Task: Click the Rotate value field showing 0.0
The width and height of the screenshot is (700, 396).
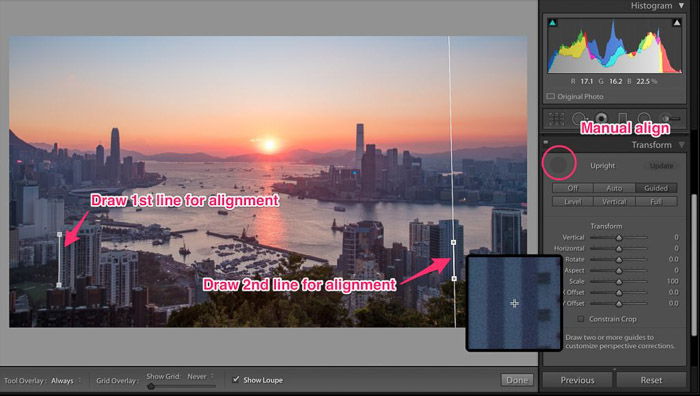Action: [x=673, y=259]
